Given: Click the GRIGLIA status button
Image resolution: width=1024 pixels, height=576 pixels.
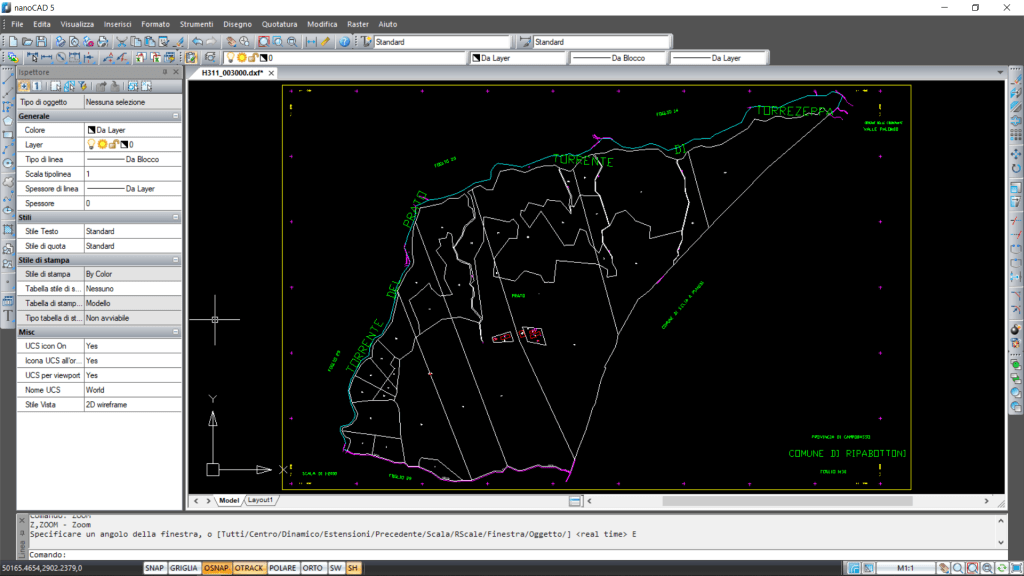Looking at the screenshot, I should point(183,568).
